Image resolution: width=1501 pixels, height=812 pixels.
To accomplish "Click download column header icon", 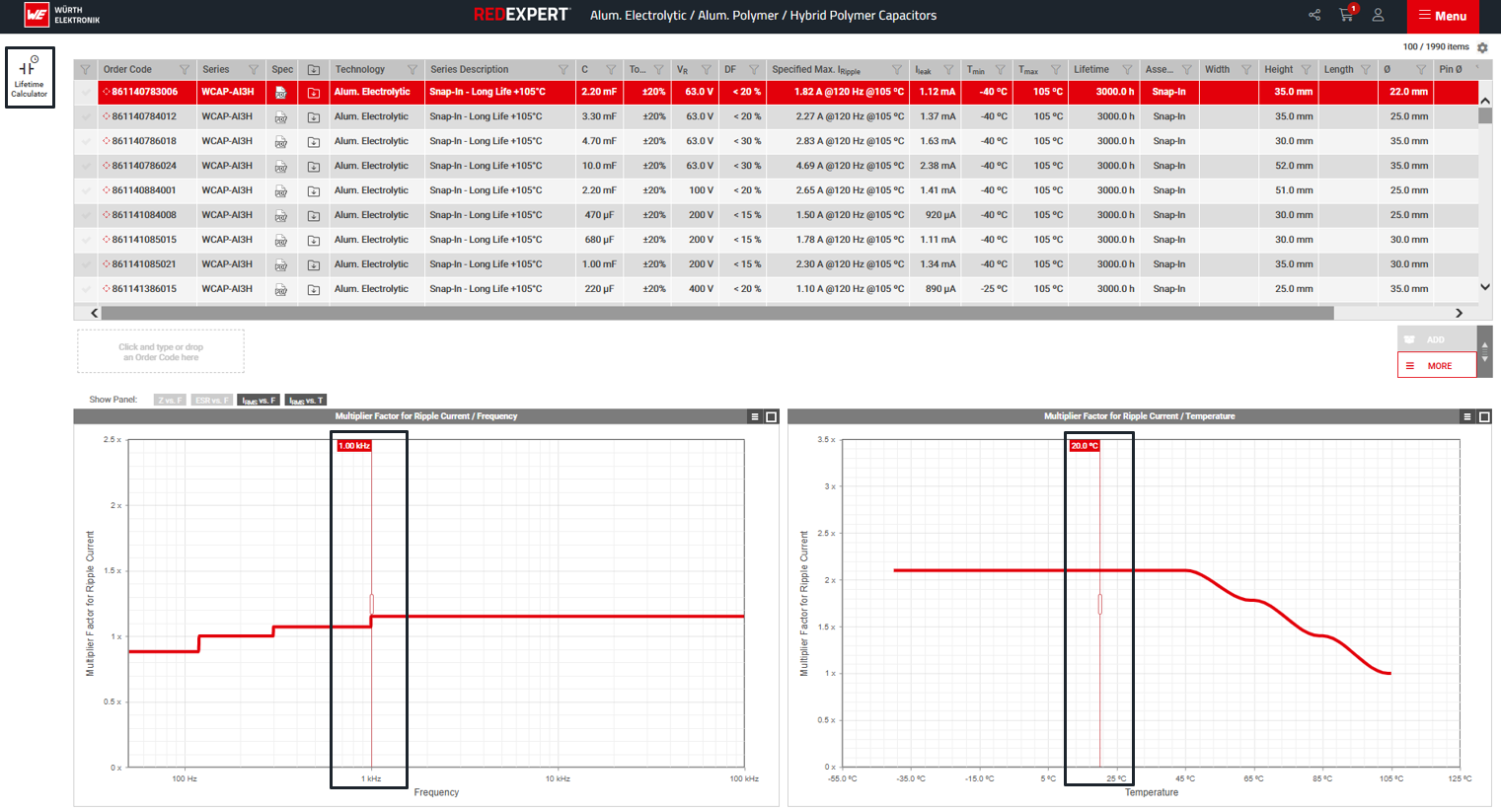I will click(x=314, y=69).
